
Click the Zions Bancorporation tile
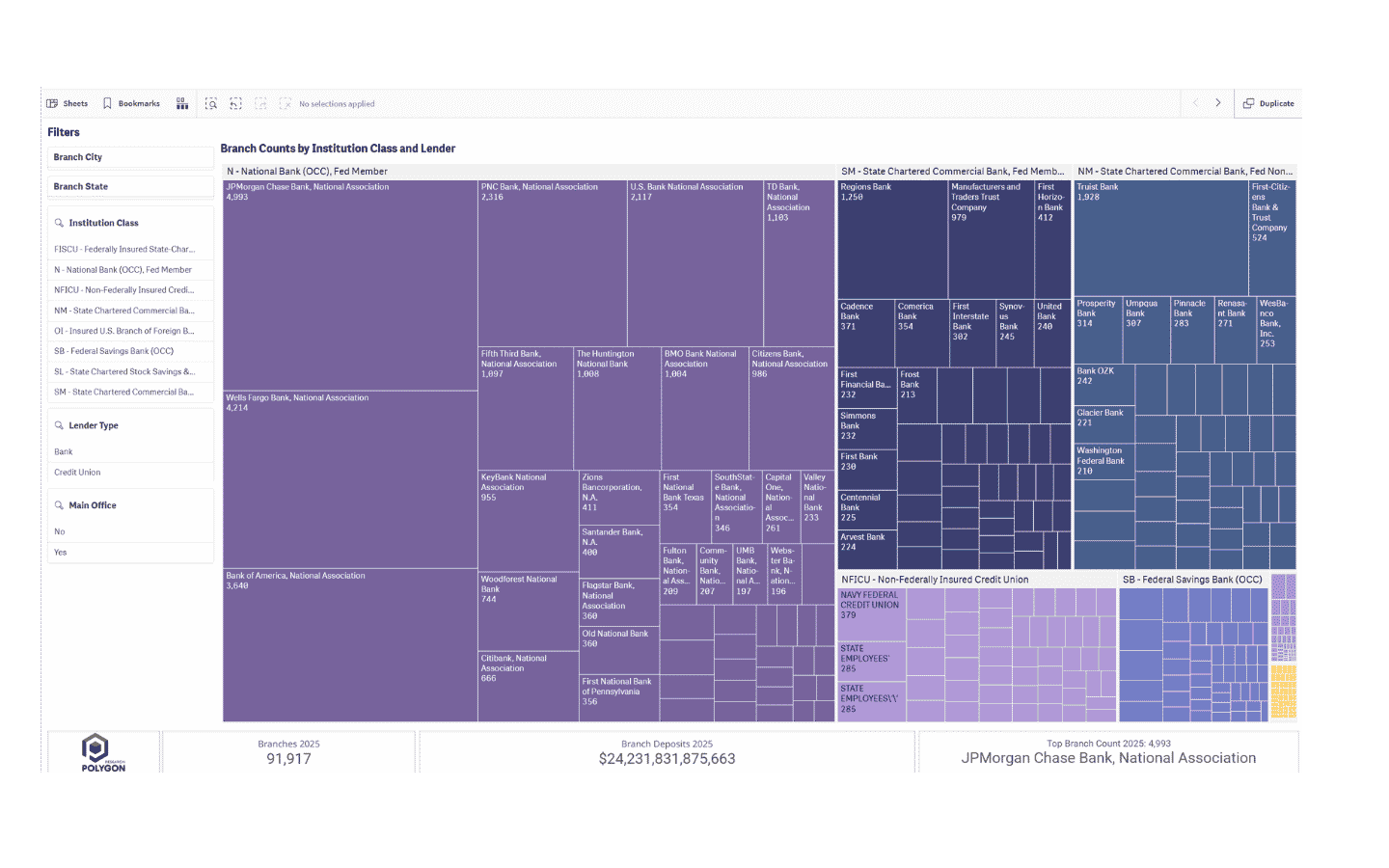(x=619, y=498)
